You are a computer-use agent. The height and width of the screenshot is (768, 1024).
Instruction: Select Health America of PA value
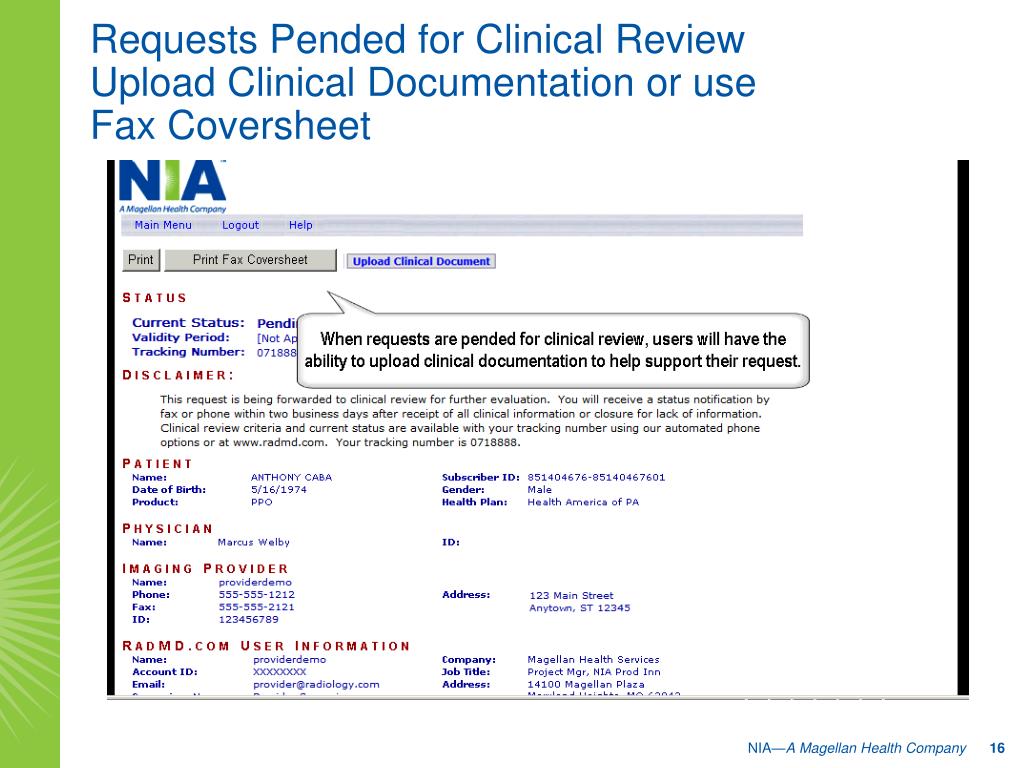pyautogui.click(x=583, y=502)
